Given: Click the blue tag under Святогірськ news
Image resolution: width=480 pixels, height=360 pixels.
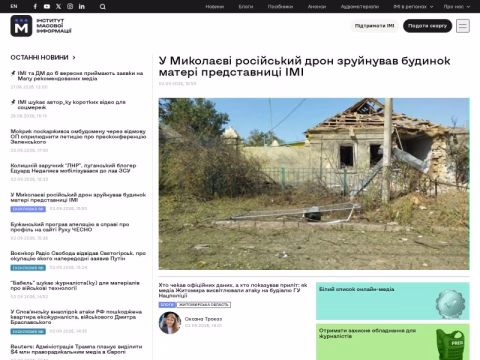Looking at the screenshot, I should coord(28,268).
